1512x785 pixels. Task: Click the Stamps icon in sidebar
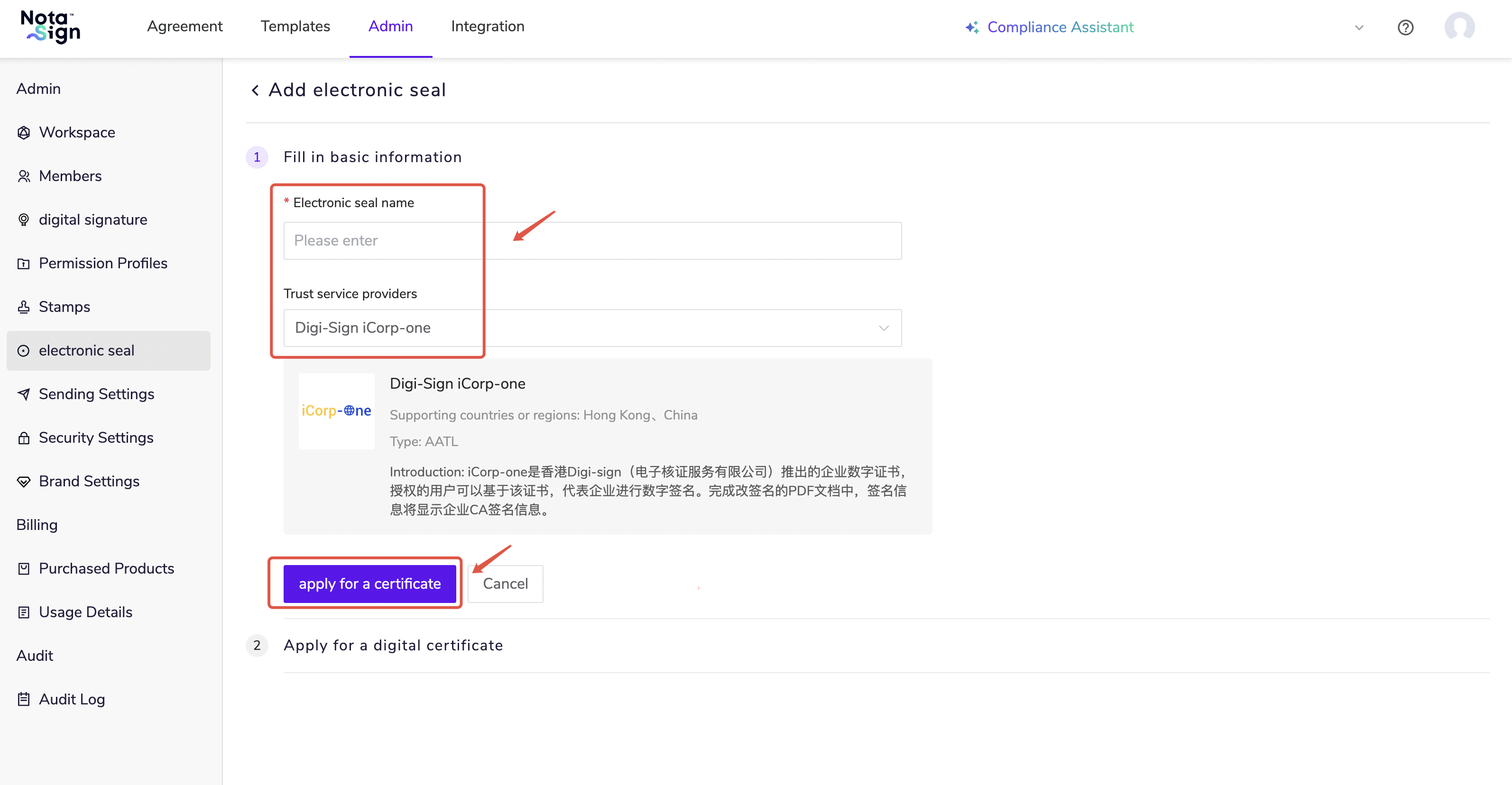(x=24, y=307)
